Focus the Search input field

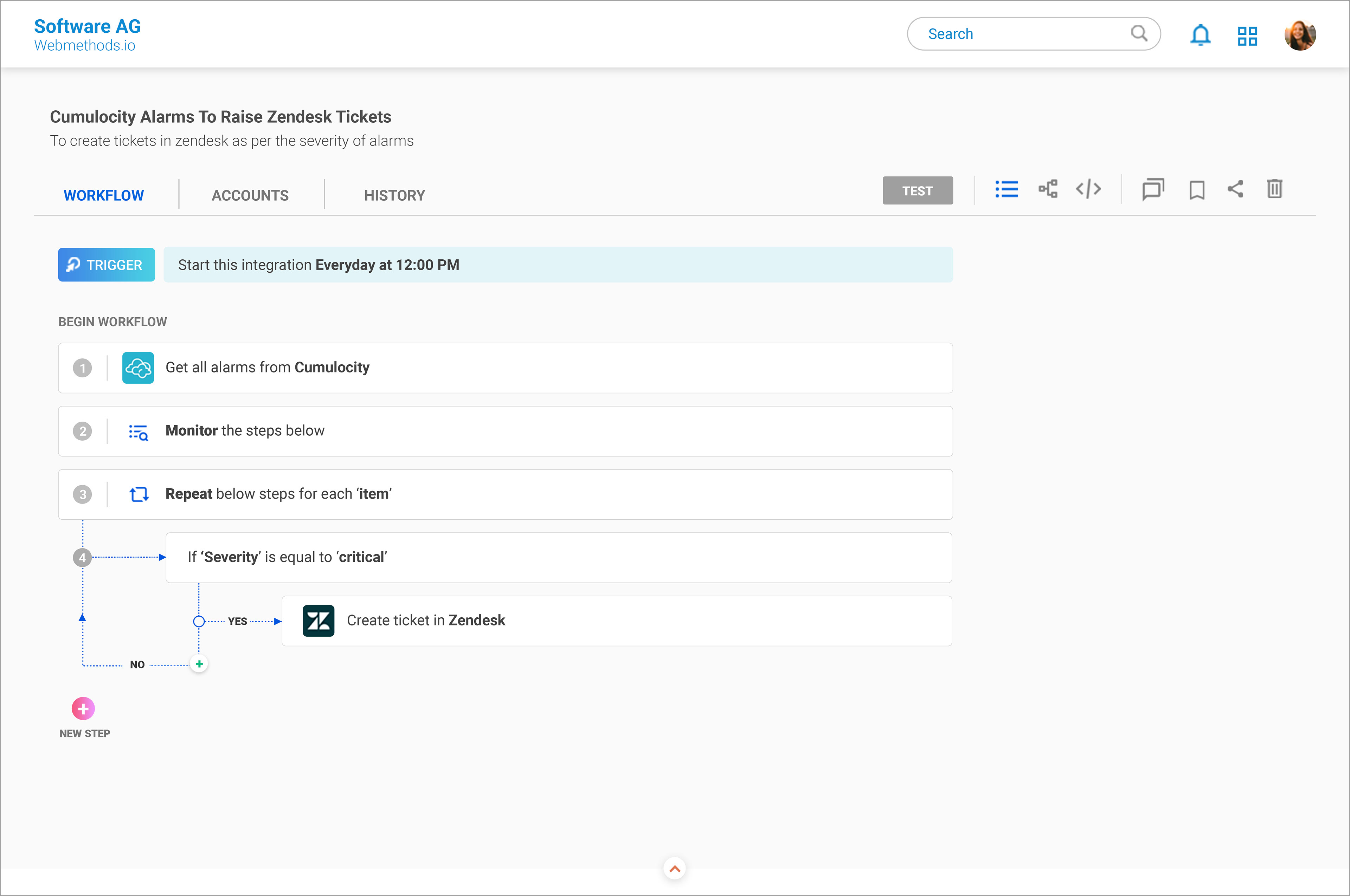click(1033, 34)
